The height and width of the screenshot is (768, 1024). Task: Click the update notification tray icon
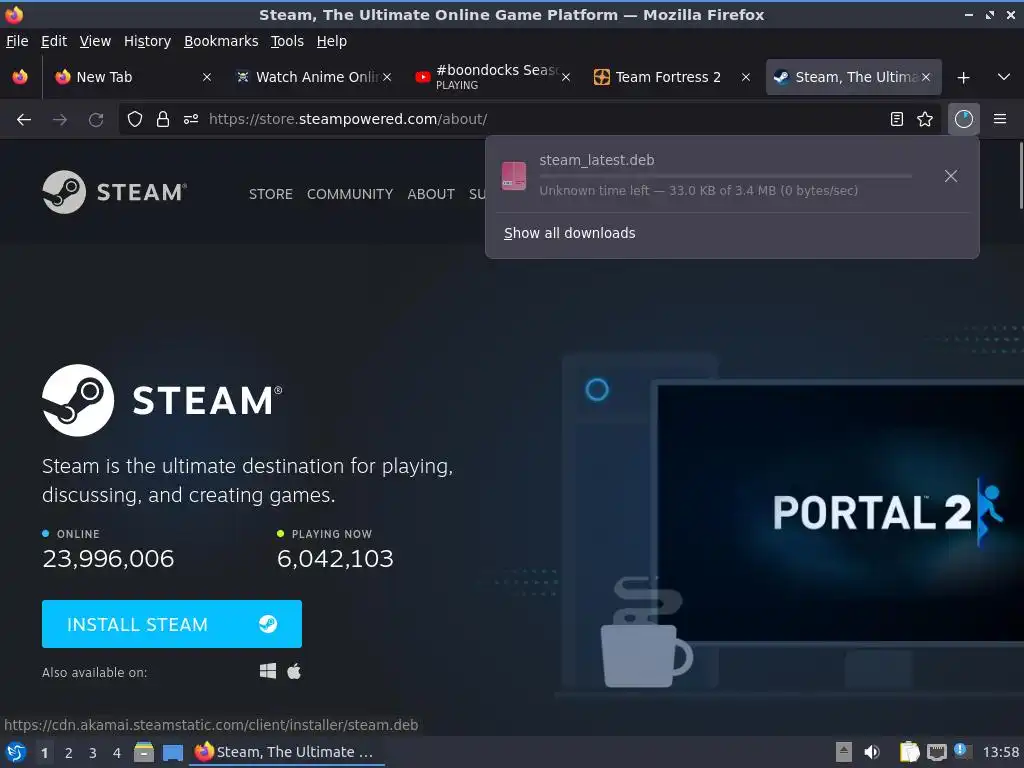point(961,751)
